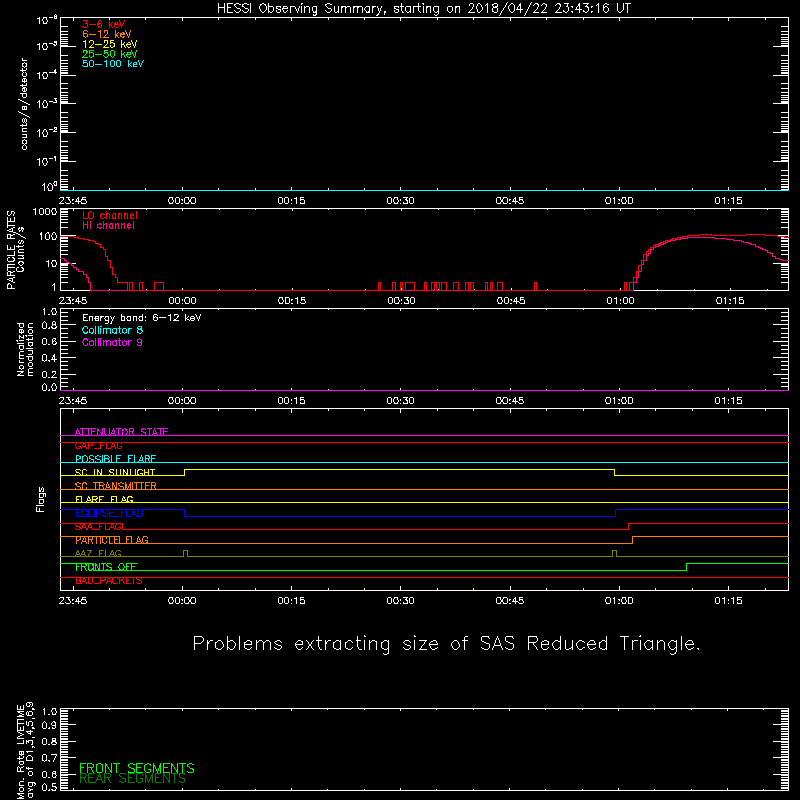The image size is (800, 800).
Task: Select the 'Collimator 9' legend label
Action: point(112,342)
